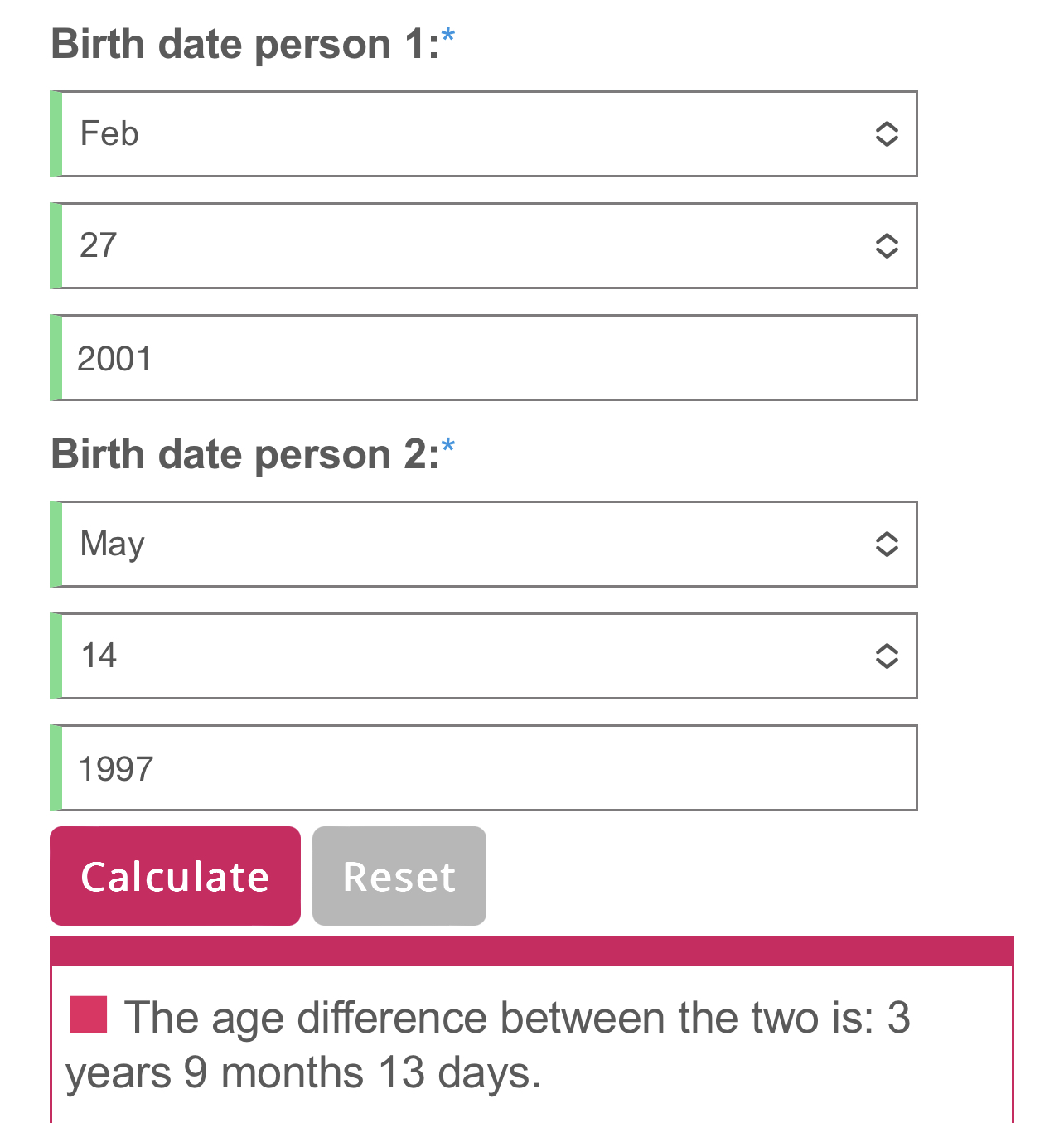Viewport: 1064px width, 1123px height.
Task: Click the pink square icon beside the result text
Action: point(89,1014)
